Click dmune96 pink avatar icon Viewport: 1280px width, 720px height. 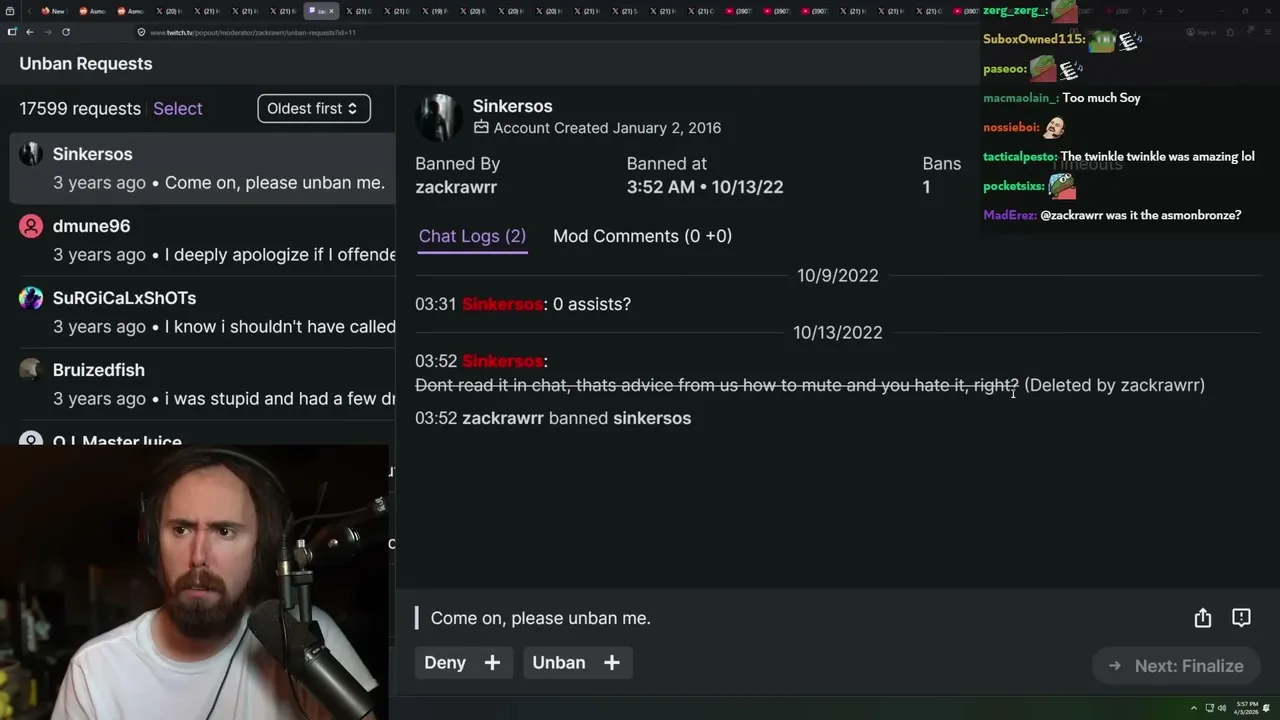(31, 226)
